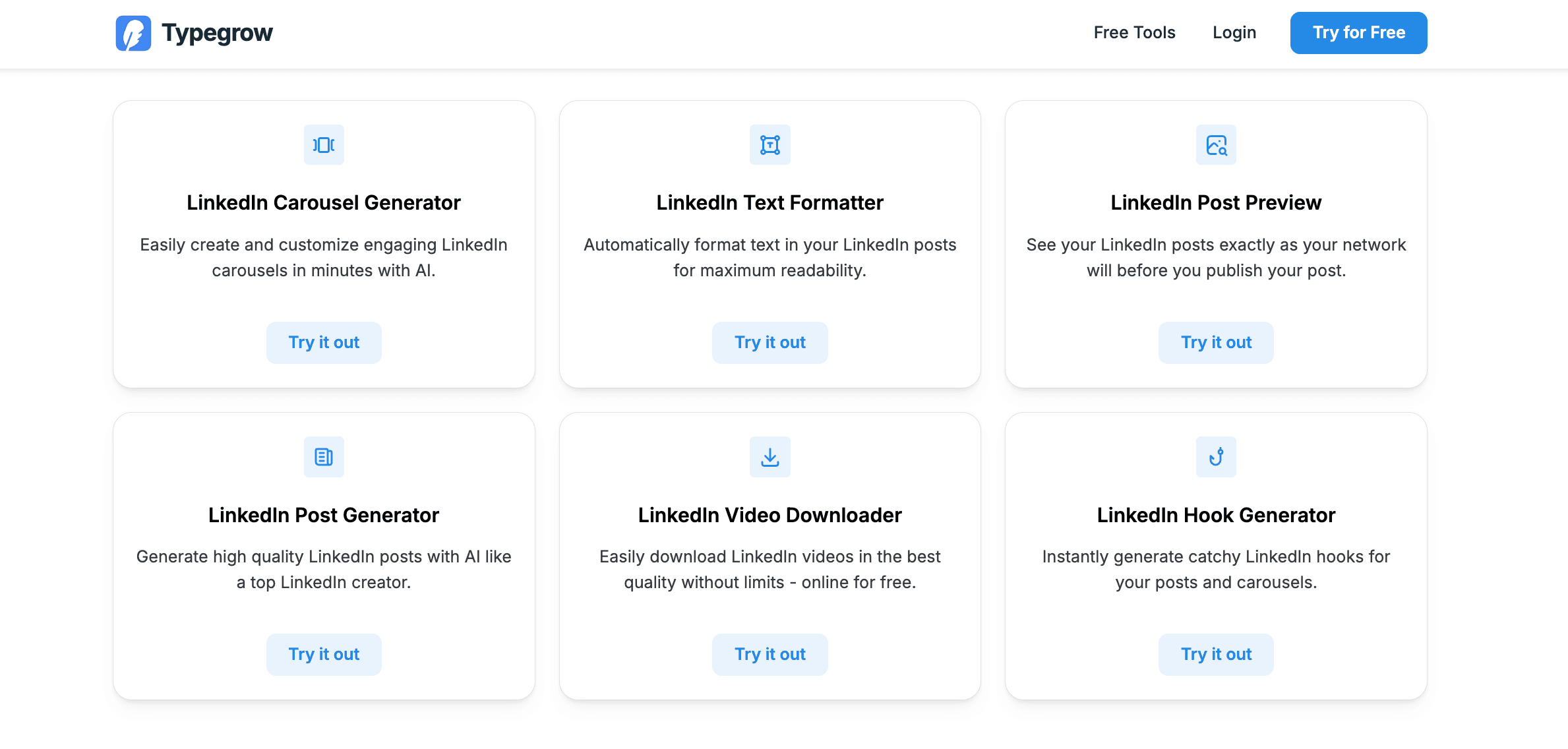Try out the LinkedIn Hook Generator
This screenshot has width=1568, height=749.
point(1216,655)
